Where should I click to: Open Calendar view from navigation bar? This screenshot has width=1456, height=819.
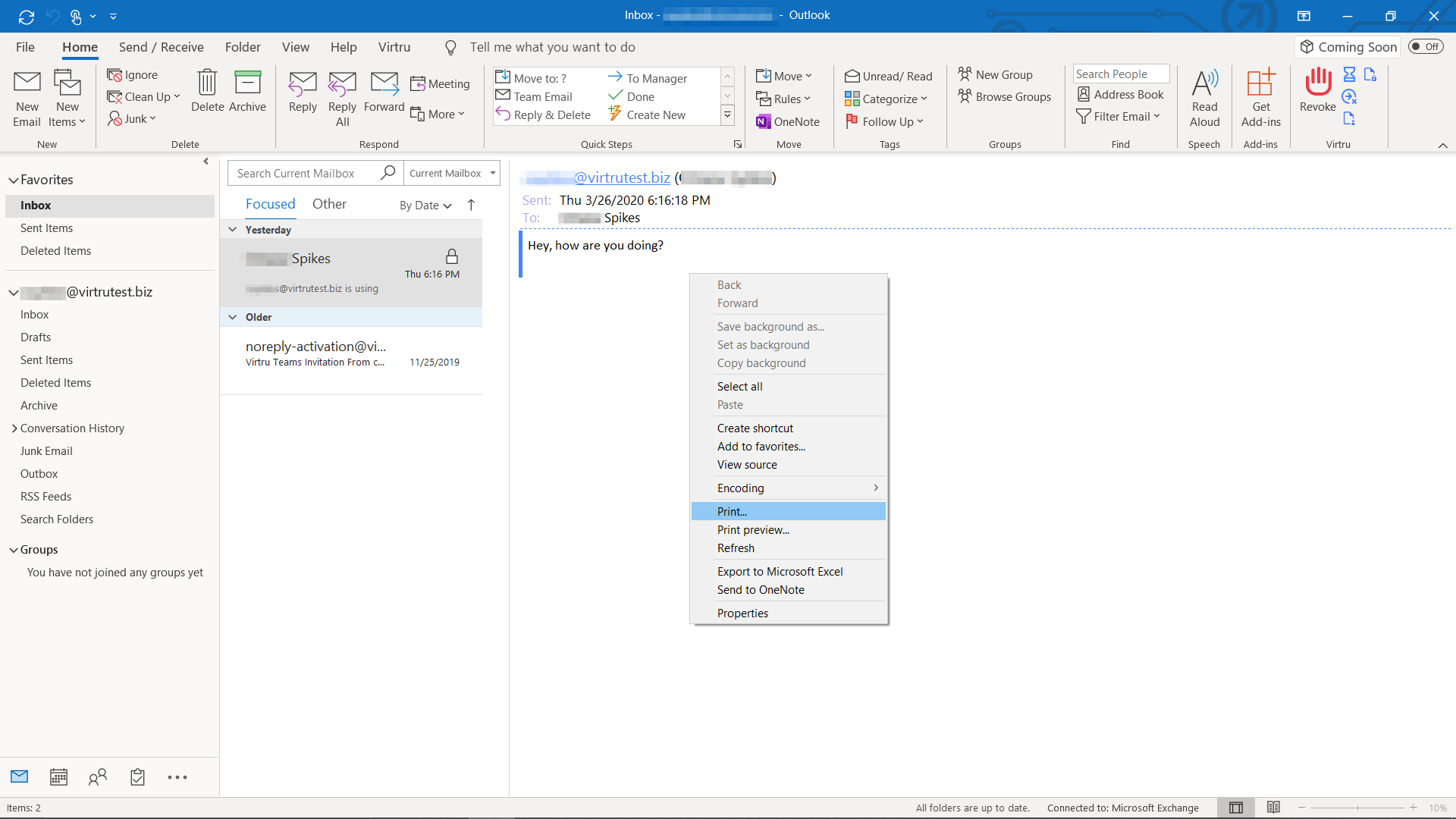[58, 777]
